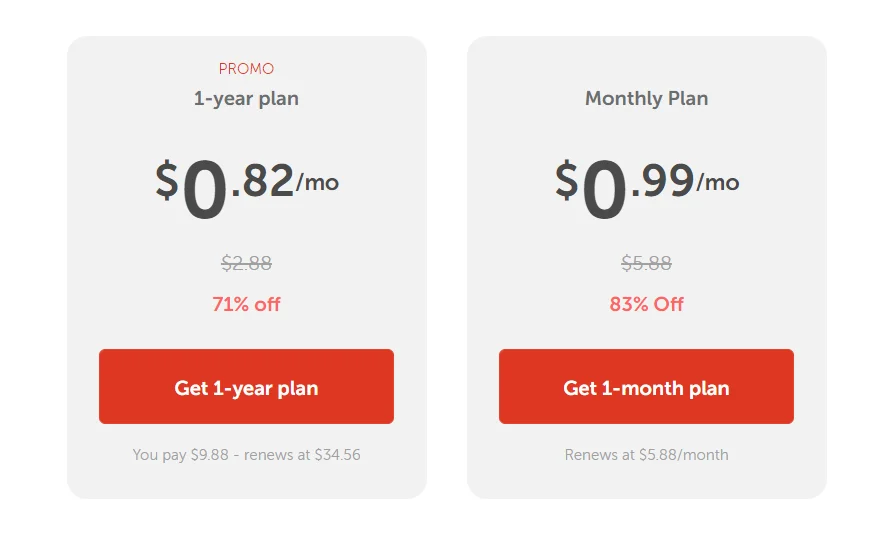Screen dimensions: 892x533
Task: Click the large 0 digit in the monthly price
Action: pos(604,190)
